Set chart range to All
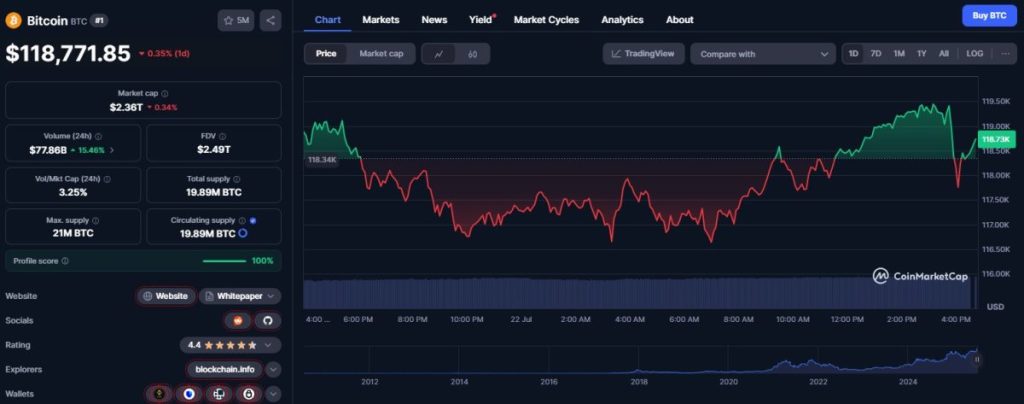Viewport: 1024px width, 404px height. point(944,54)
